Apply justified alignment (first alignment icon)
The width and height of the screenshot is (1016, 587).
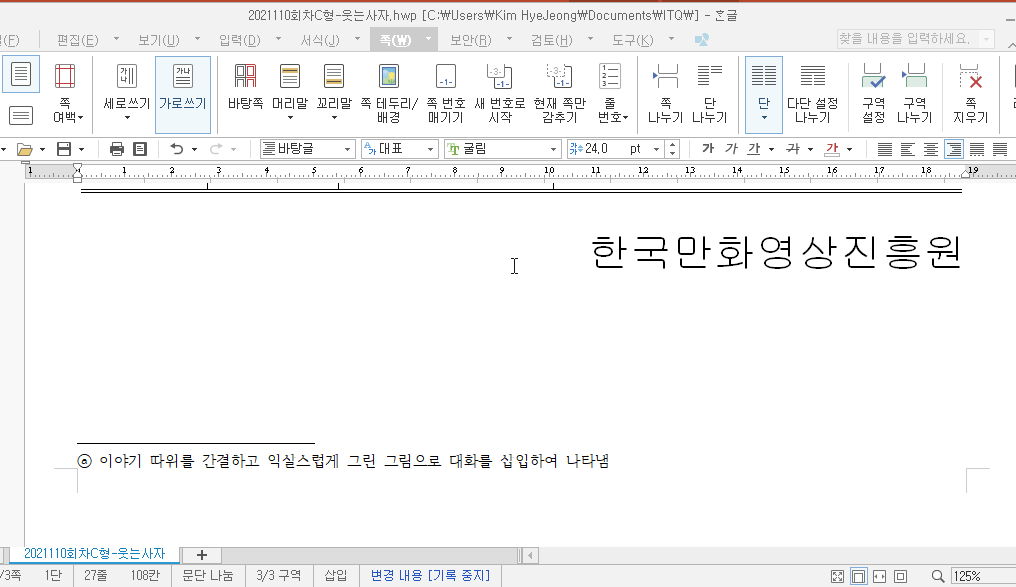point(884,150)
